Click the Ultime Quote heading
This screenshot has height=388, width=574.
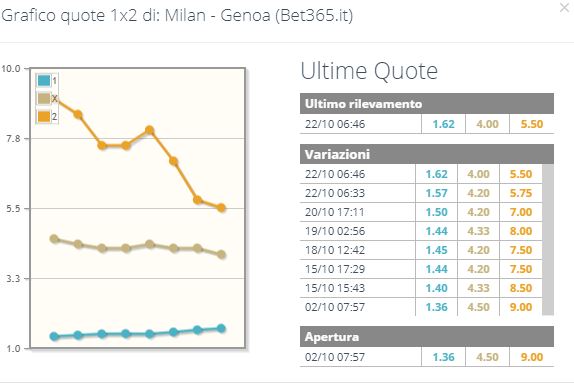click(x=369, y=71)
